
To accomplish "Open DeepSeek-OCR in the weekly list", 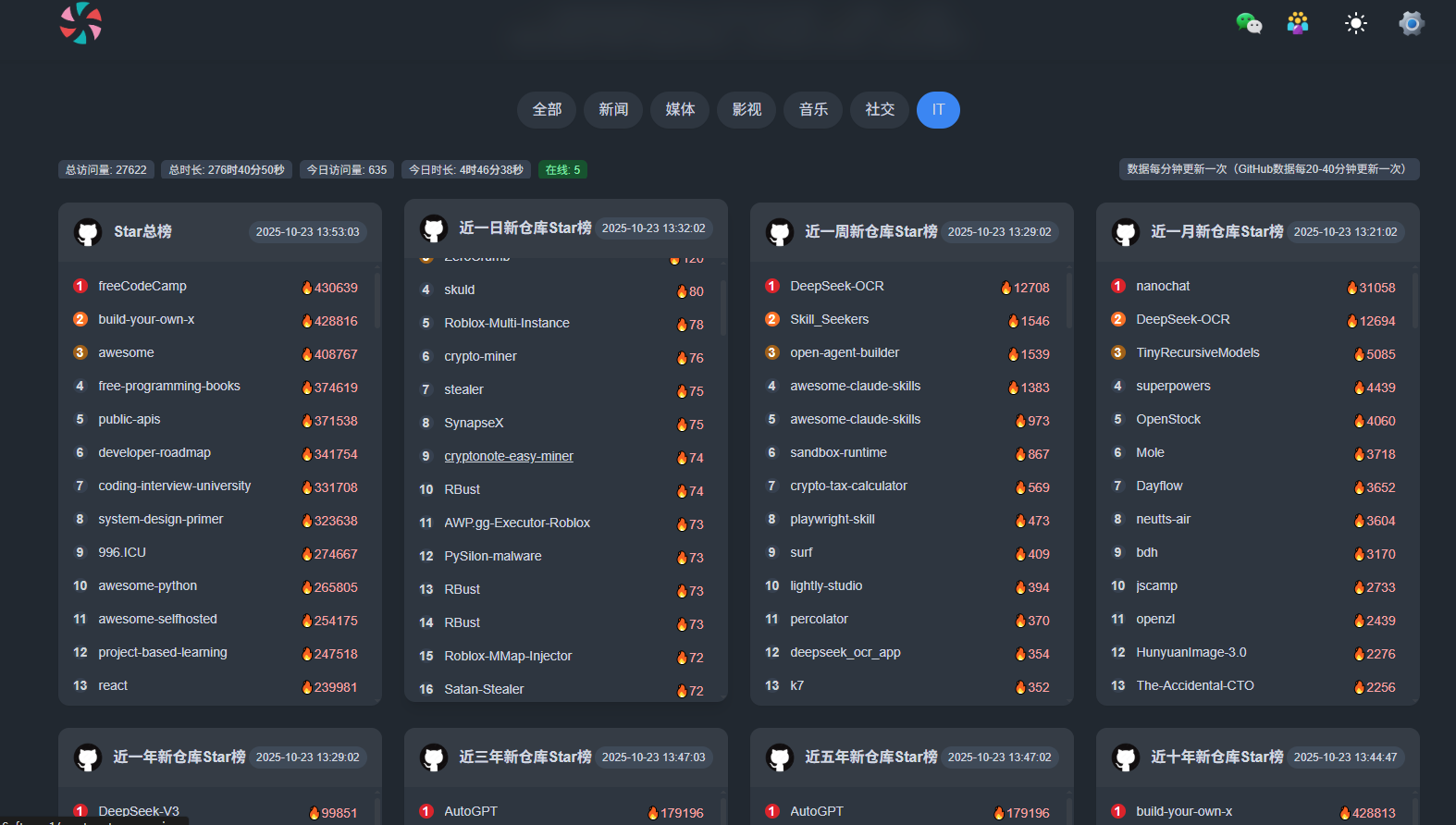I will pyautogui.click(x=837, y=287).
